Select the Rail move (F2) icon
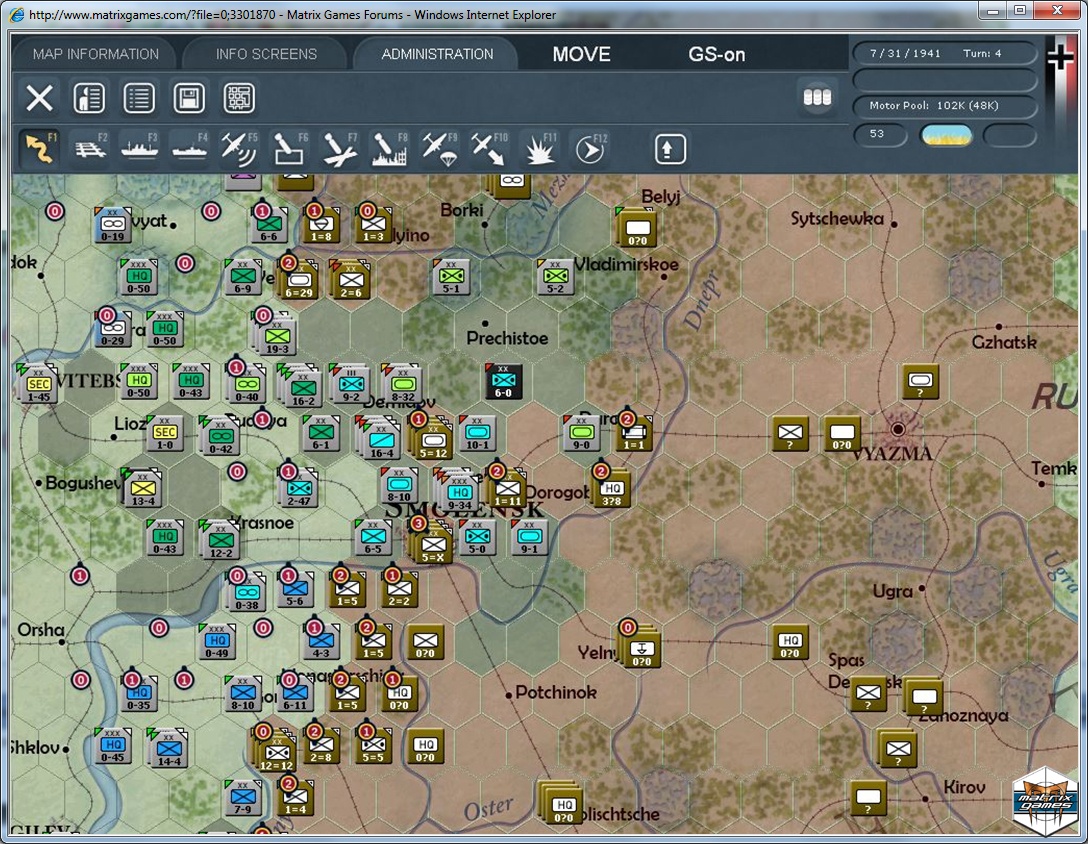 (x=90, y=149)
